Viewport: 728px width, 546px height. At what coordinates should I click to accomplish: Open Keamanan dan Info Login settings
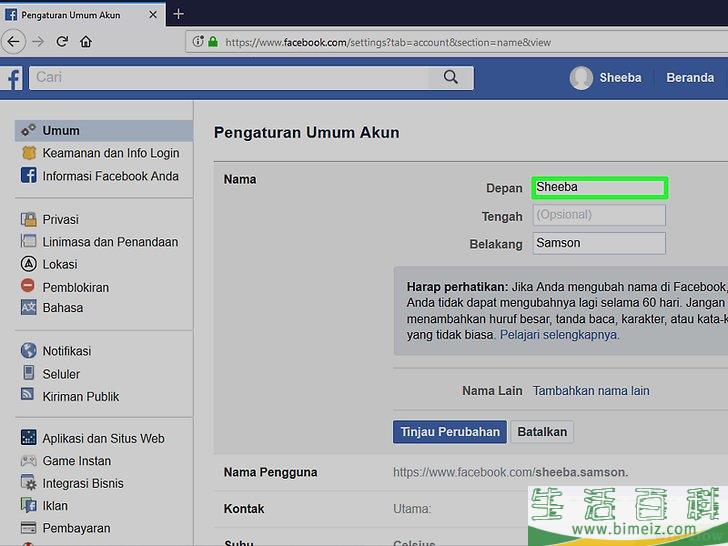[110, 153]
